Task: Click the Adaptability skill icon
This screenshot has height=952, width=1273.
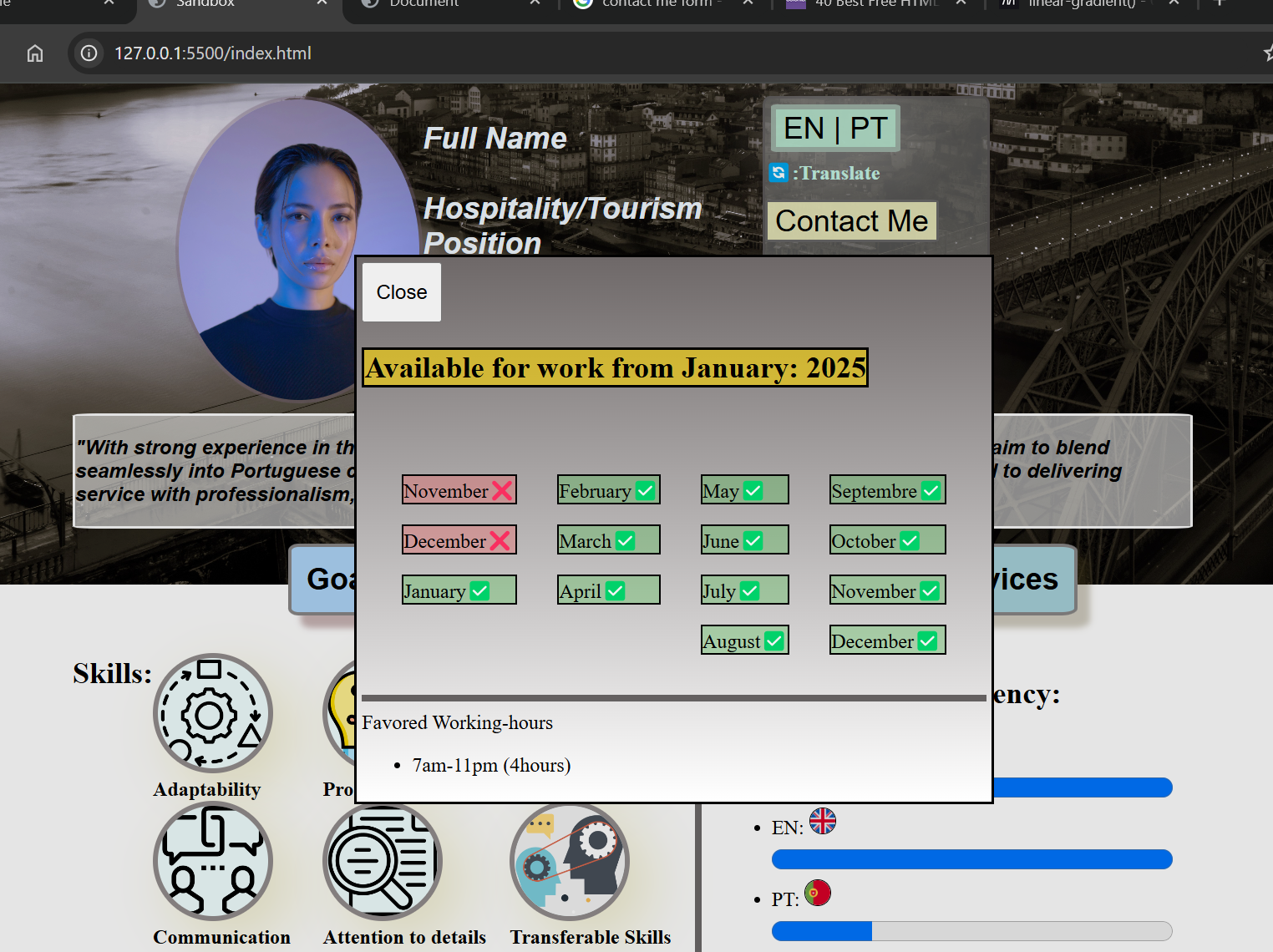Action: tap(212, 713)
